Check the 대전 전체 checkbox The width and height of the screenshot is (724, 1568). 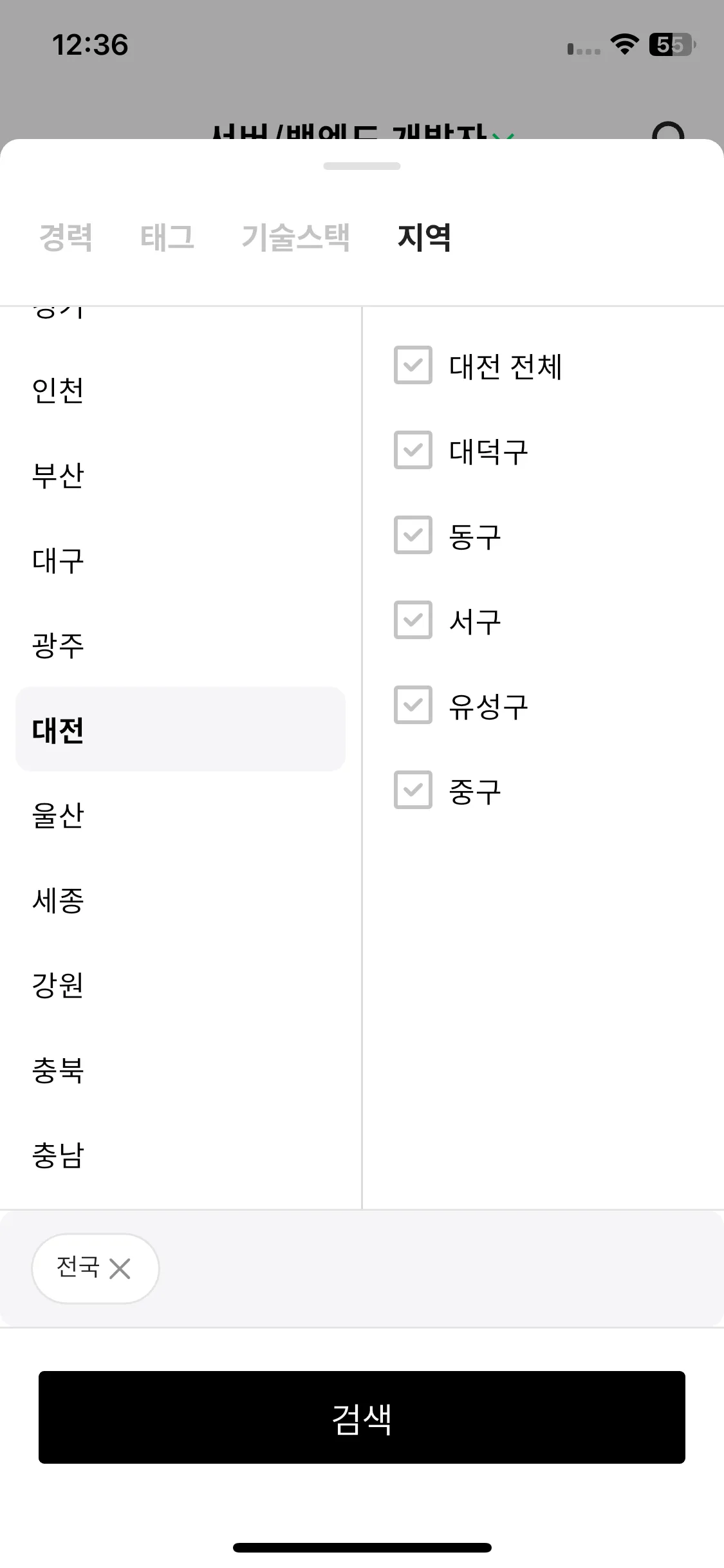pyautogui.click(x=413, y=365)
